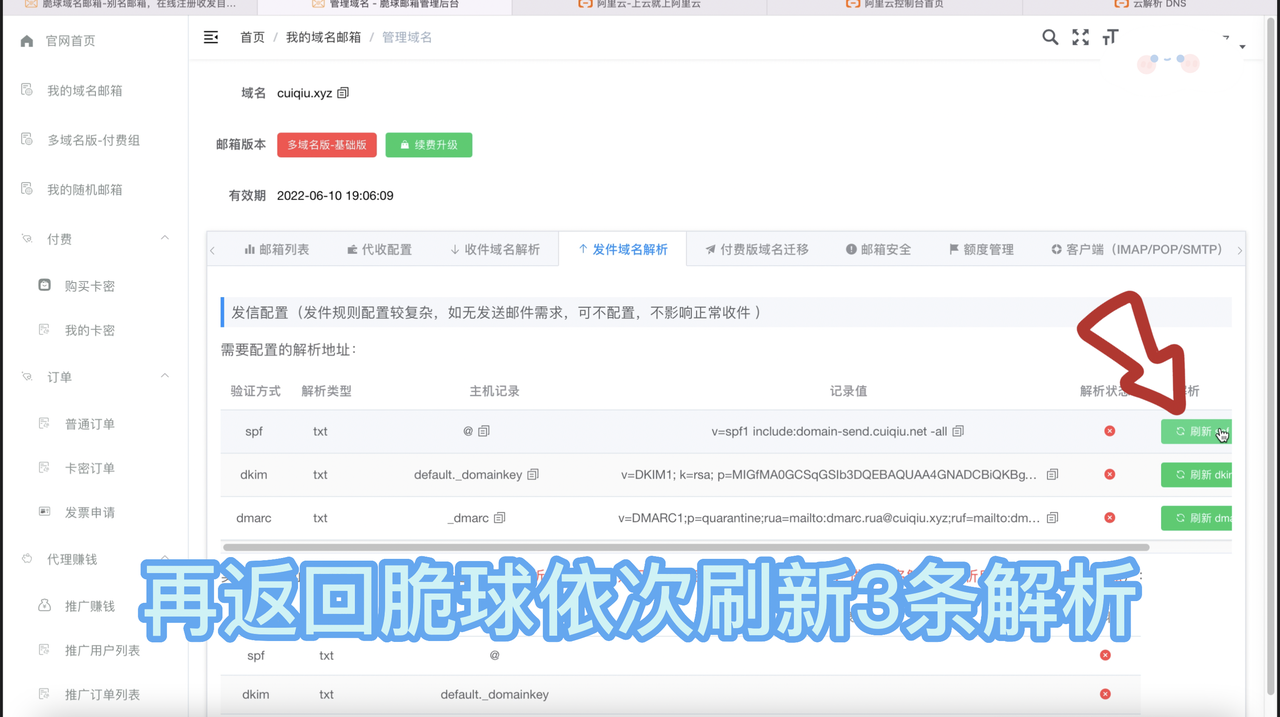The height and width of the screenshot is (717, 1280).
Task: Open search with the magnifier icon
Action: (1050, 37)
